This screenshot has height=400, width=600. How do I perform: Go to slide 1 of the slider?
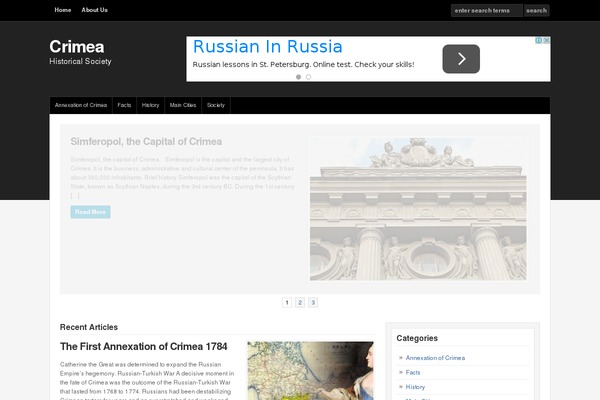click(x=287, y=303)
